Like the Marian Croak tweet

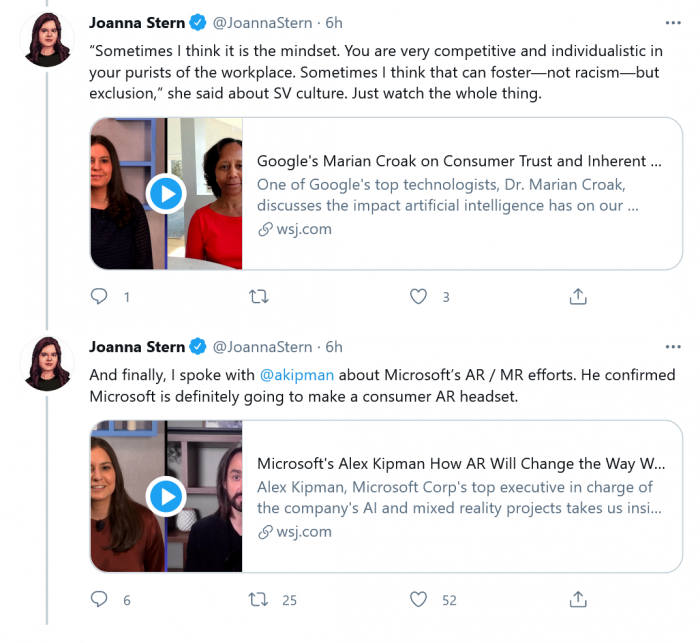pos(419,297)
